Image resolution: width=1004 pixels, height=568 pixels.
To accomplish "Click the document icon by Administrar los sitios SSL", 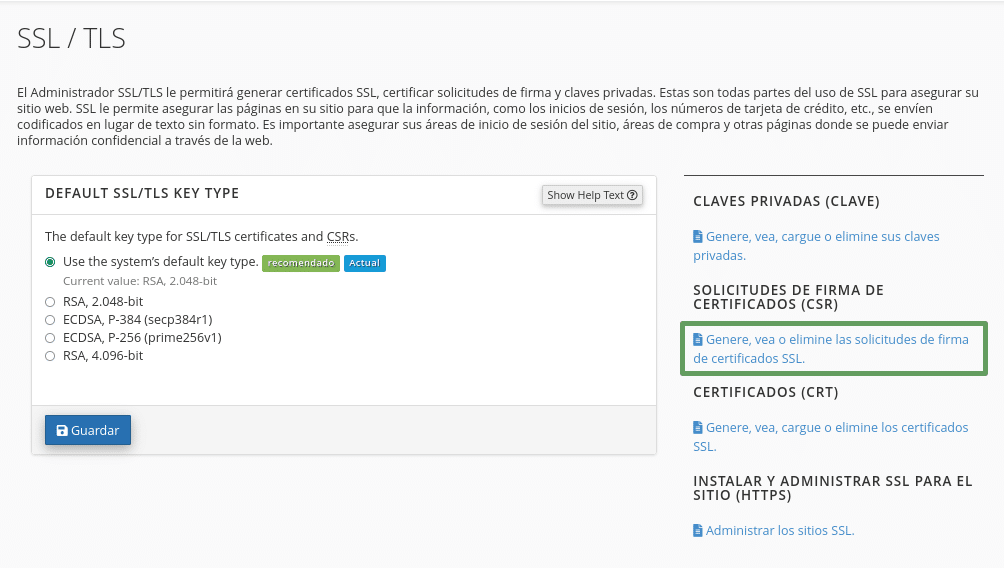I will [698, 531].
